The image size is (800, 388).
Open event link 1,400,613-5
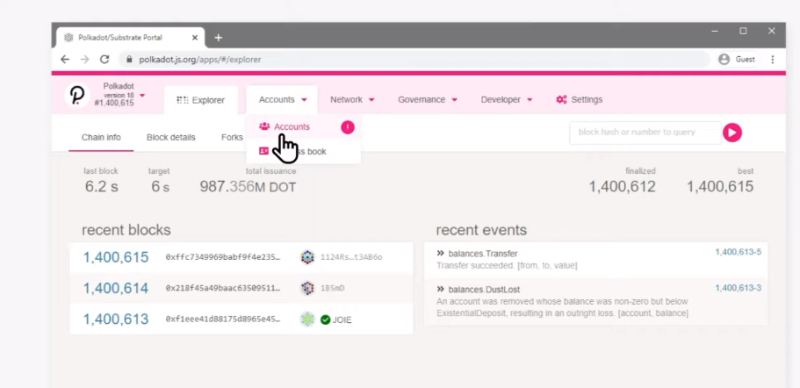pos(738,252)
